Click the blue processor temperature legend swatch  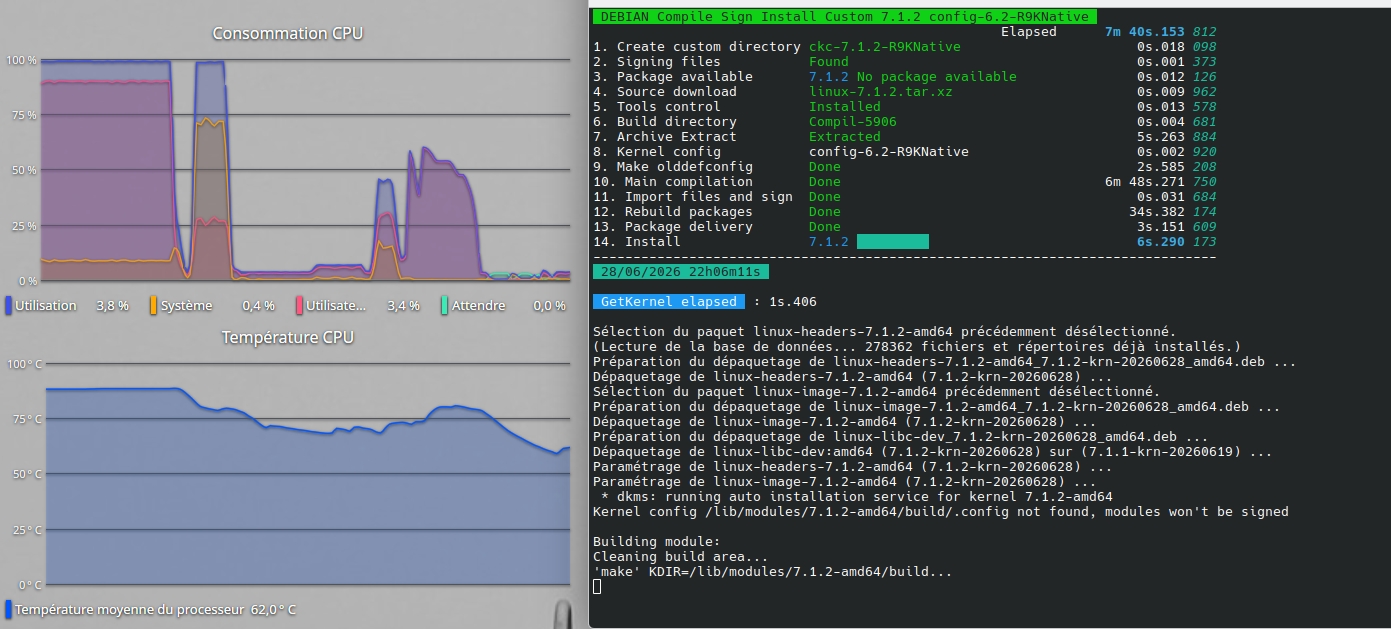click(8, 609)
